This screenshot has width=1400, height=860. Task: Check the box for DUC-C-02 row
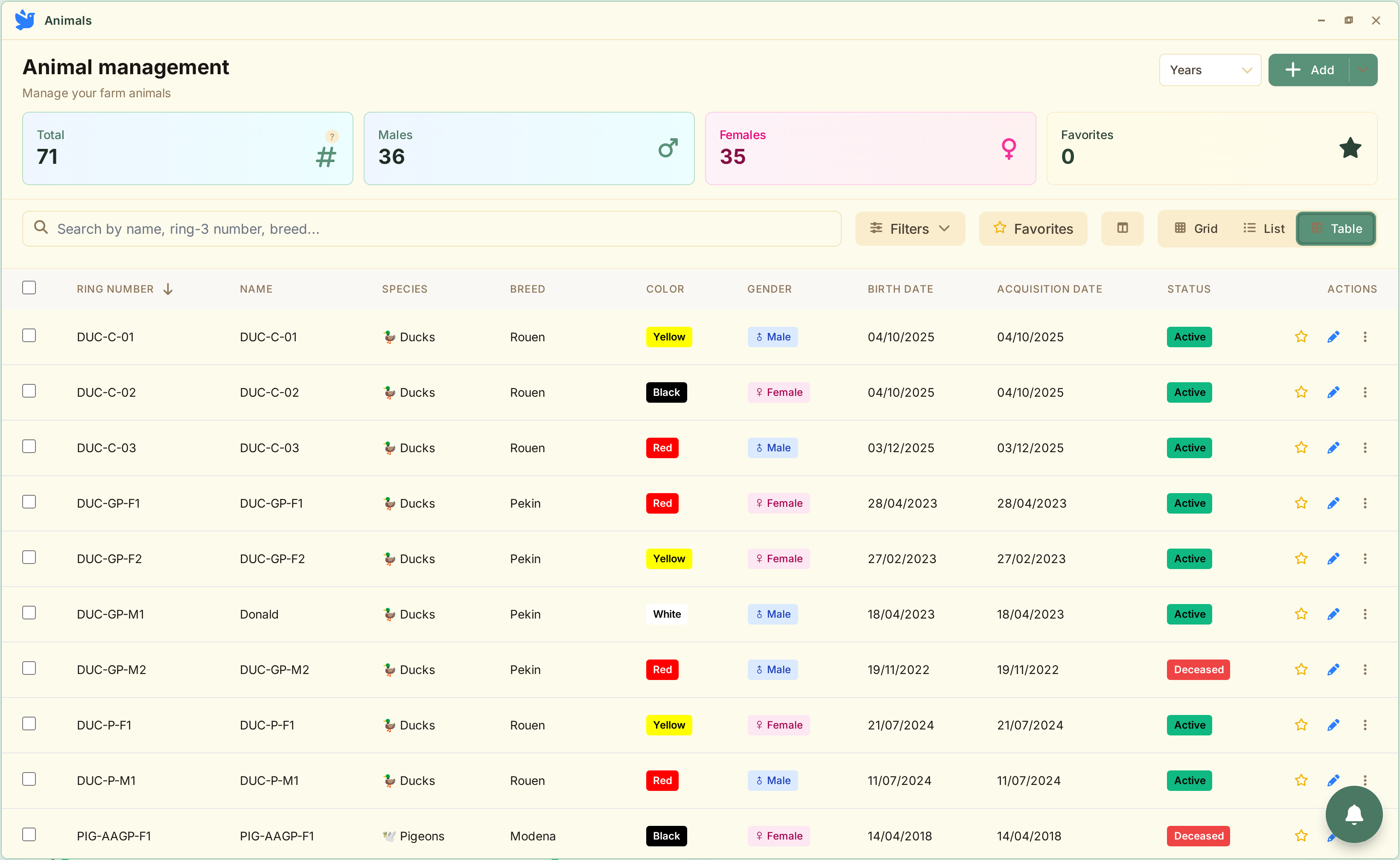coord(29,391)
